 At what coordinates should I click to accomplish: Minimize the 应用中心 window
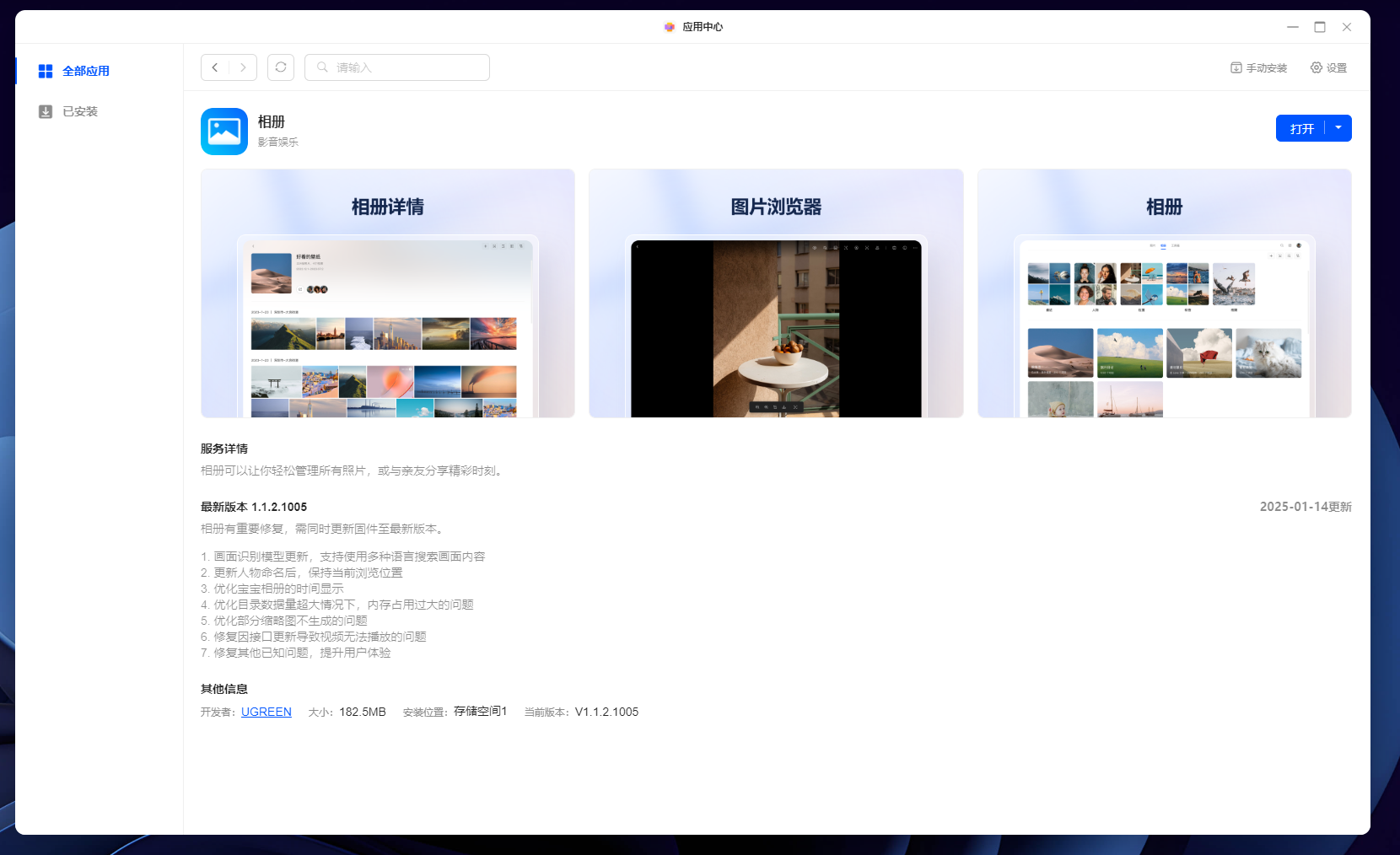coord(1292,27)
